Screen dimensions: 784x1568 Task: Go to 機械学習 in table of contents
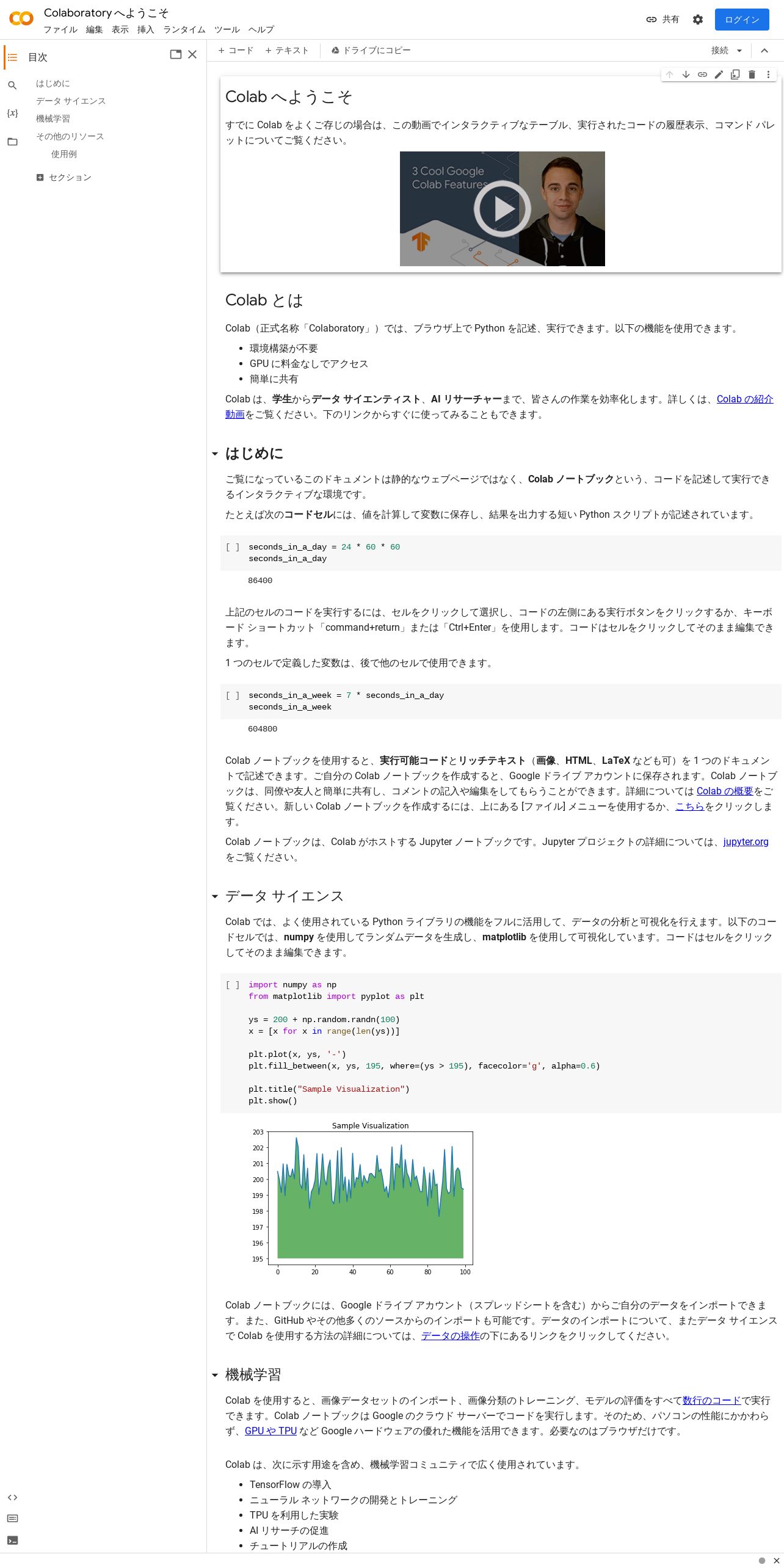point(53,119)
